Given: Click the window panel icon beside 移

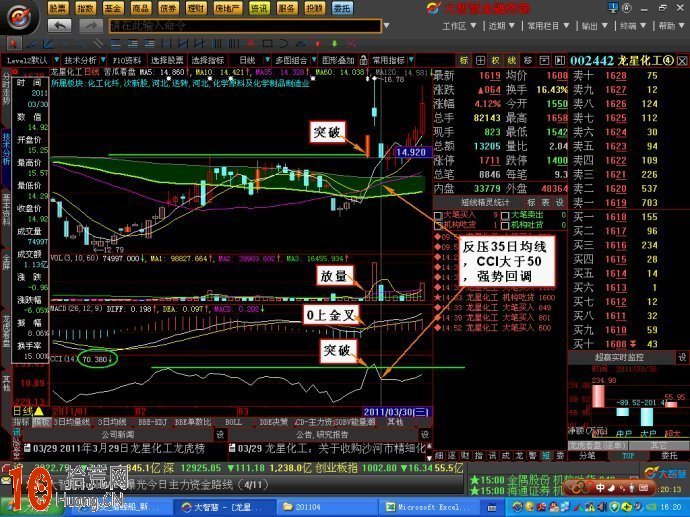Looking at the screenshot, I should tap(544, 60).
